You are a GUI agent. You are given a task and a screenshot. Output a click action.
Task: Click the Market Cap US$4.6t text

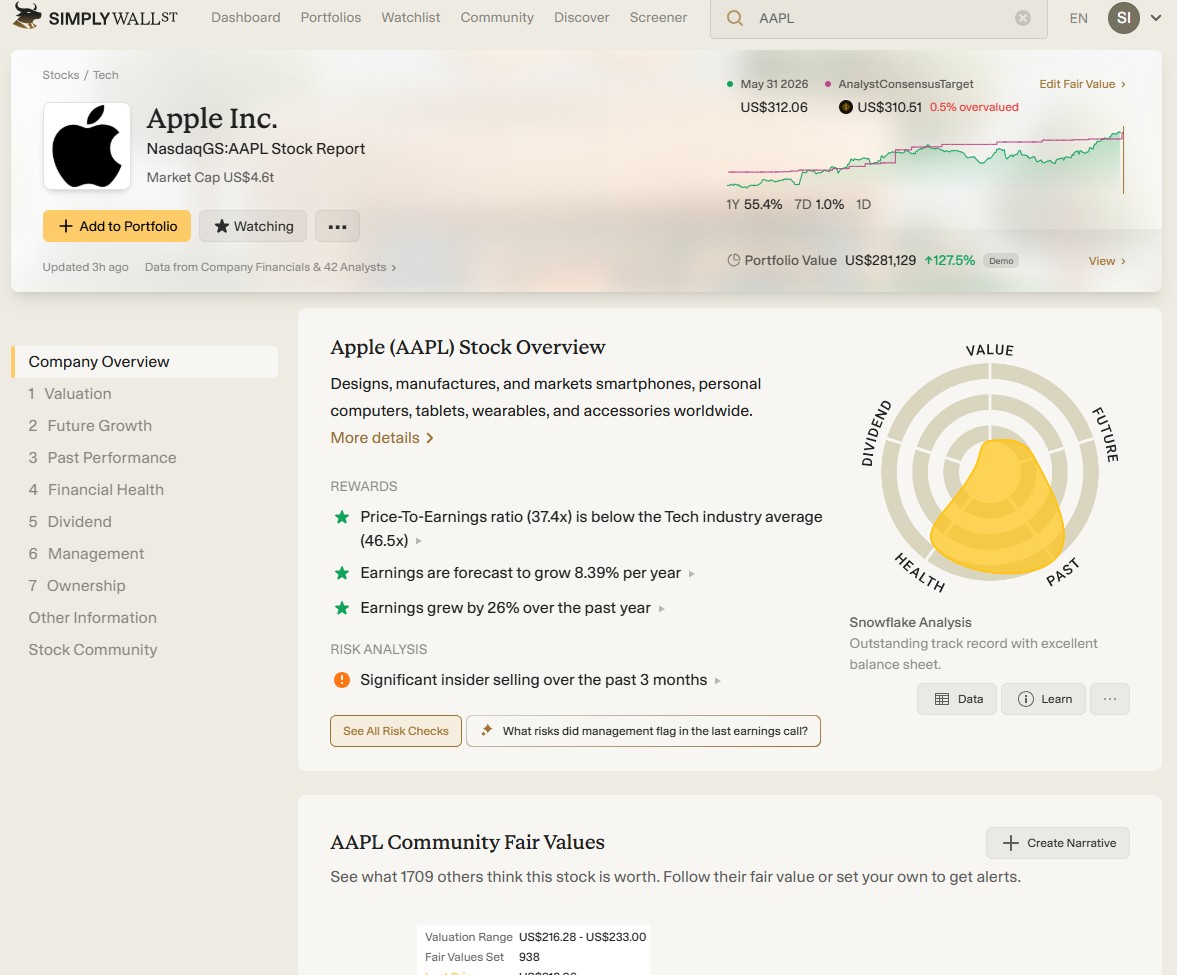[210, 177]
